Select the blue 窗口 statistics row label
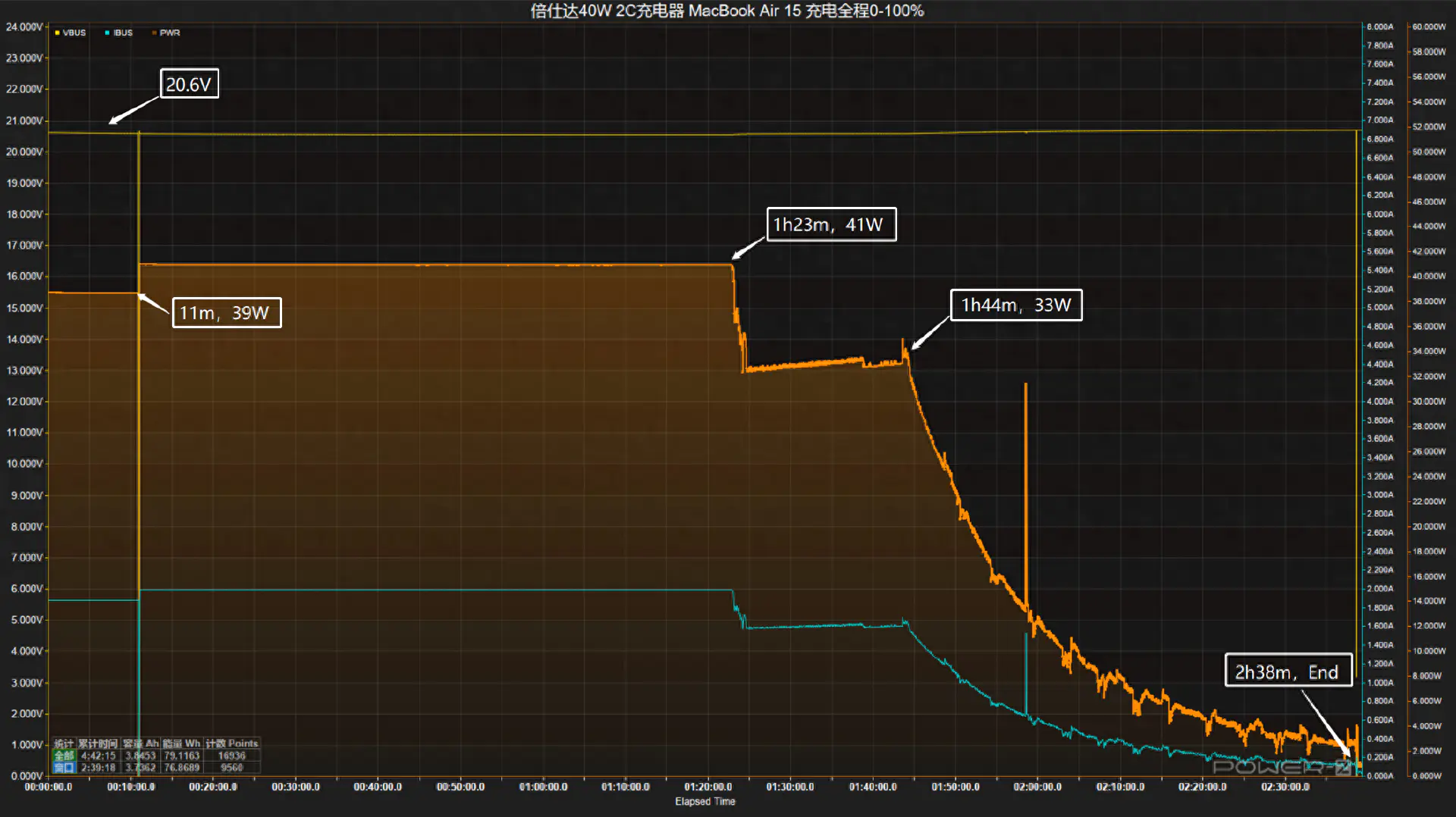This screenshot has height=817, width=1456. click(64, 768)
